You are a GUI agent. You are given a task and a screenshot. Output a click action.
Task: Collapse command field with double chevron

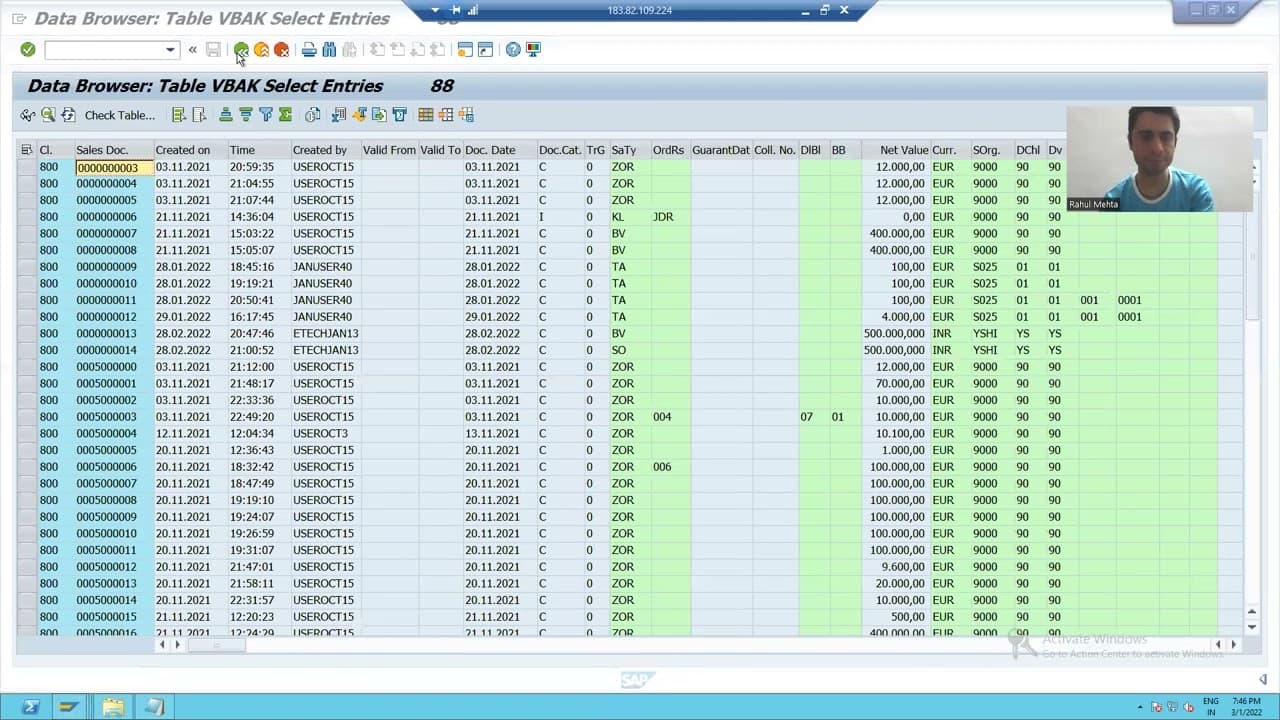[192, 49]
